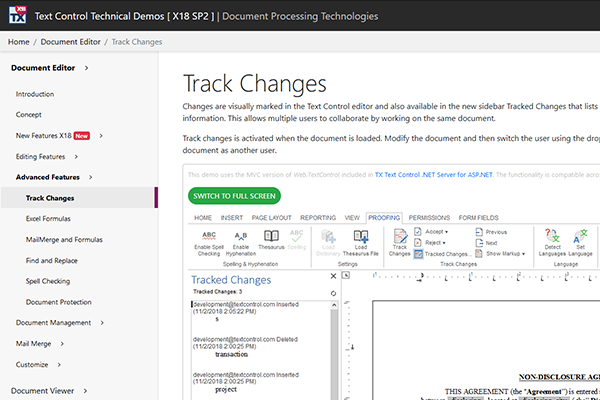Open the PERMISSIONS ribbon tab

[x=429, y=218]
